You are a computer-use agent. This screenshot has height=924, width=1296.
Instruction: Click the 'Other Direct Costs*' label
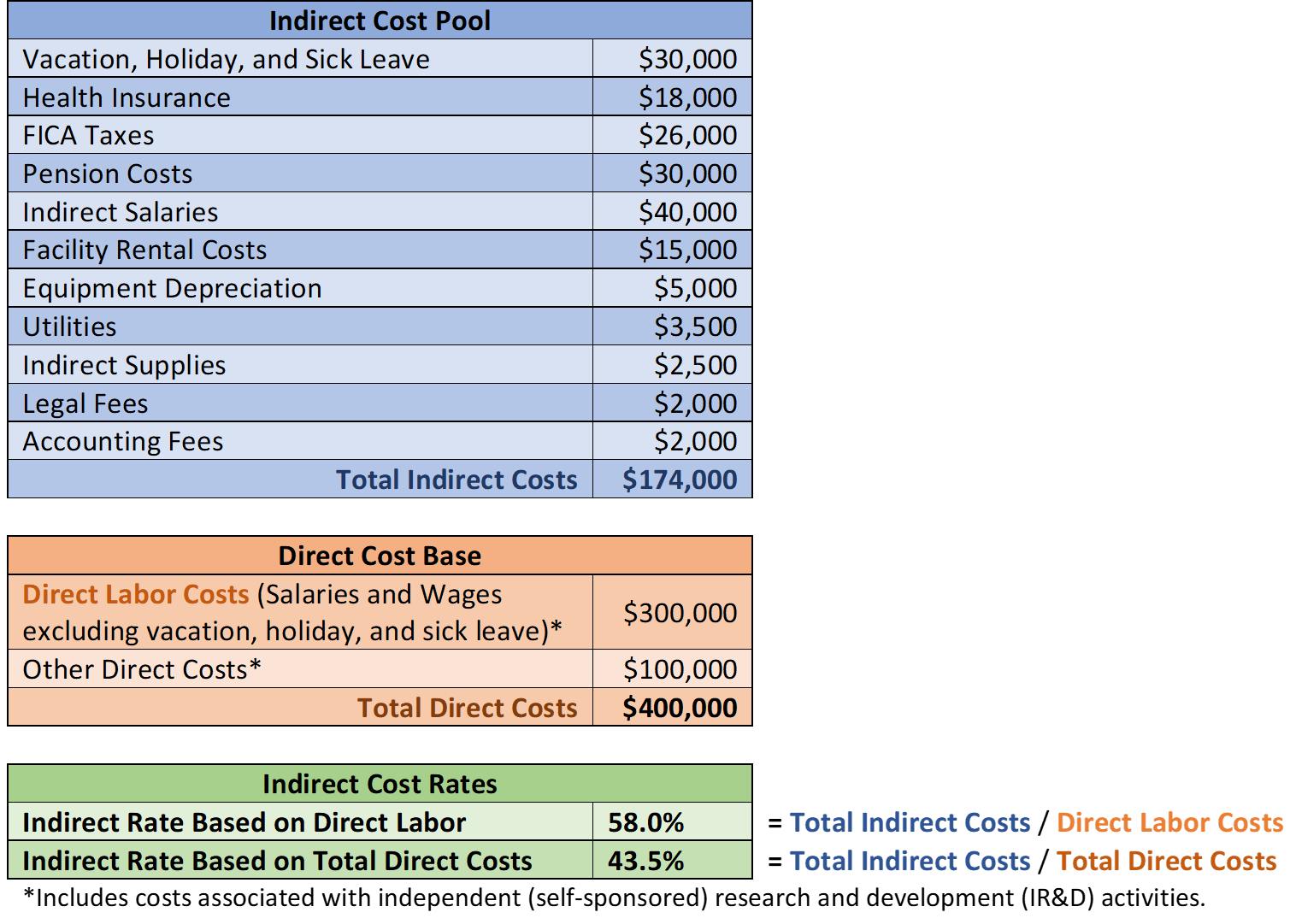[300, 668]
